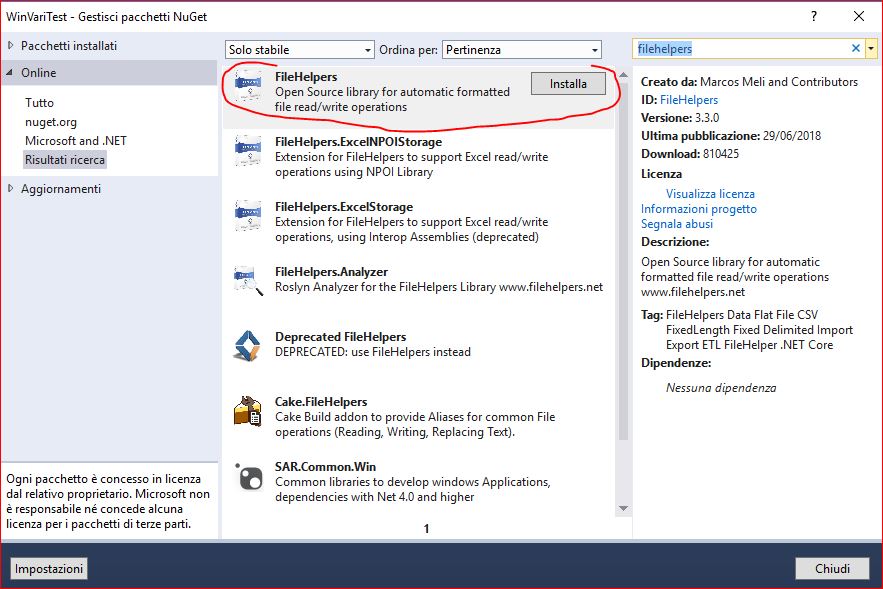Click the results list scroll down arrow

[x=623, y=508]
